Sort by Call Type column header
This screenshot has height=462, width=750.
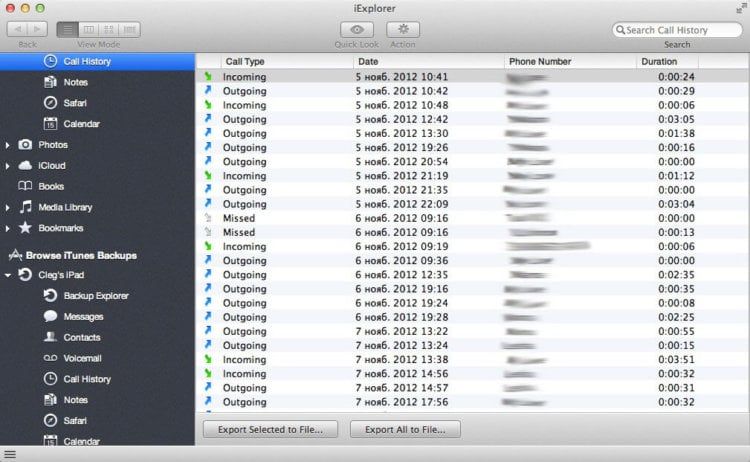pyautogui.click(x=287, y=61)
